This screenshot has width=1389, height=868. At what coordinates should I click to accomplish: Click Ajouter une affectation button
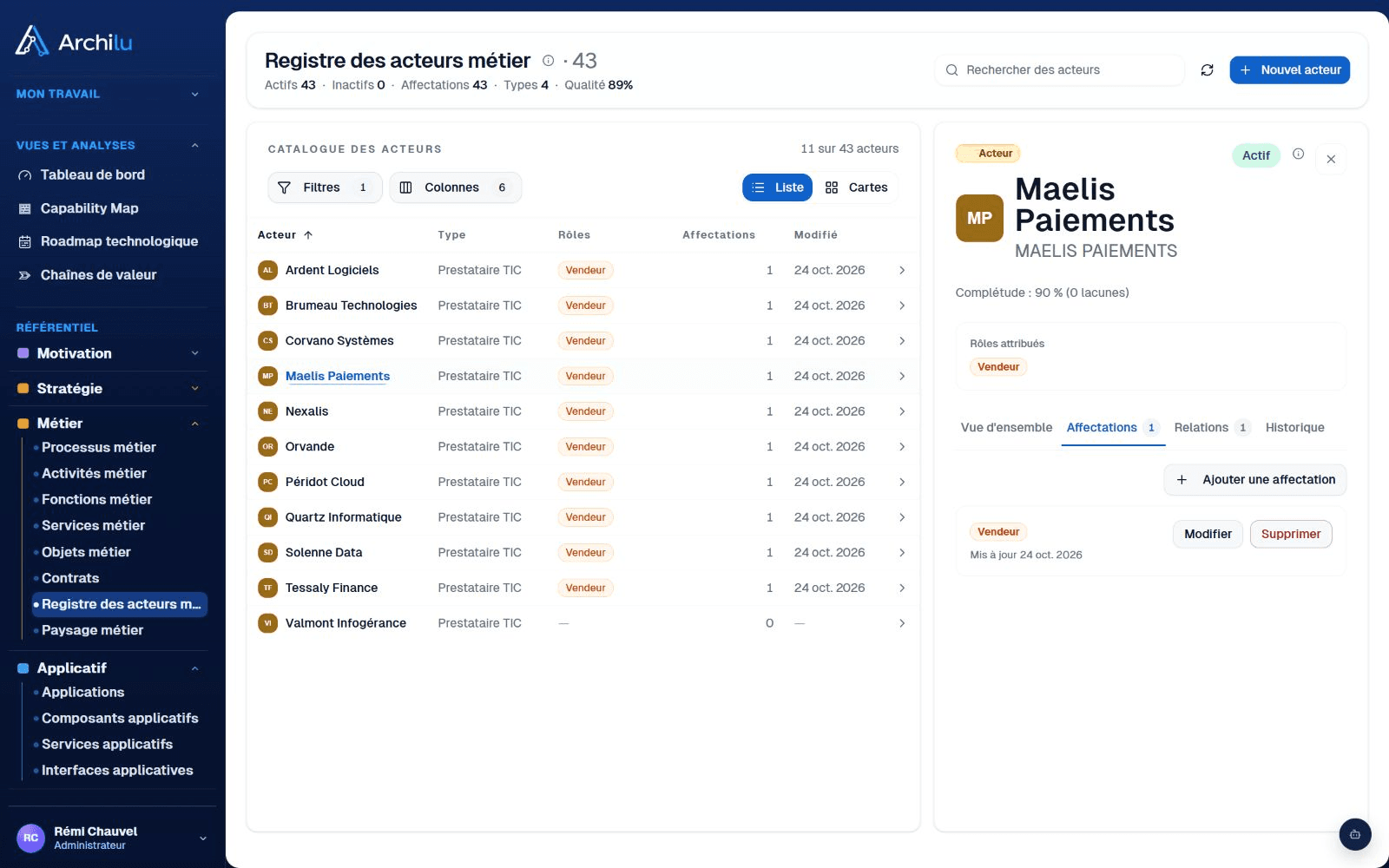1254,480
